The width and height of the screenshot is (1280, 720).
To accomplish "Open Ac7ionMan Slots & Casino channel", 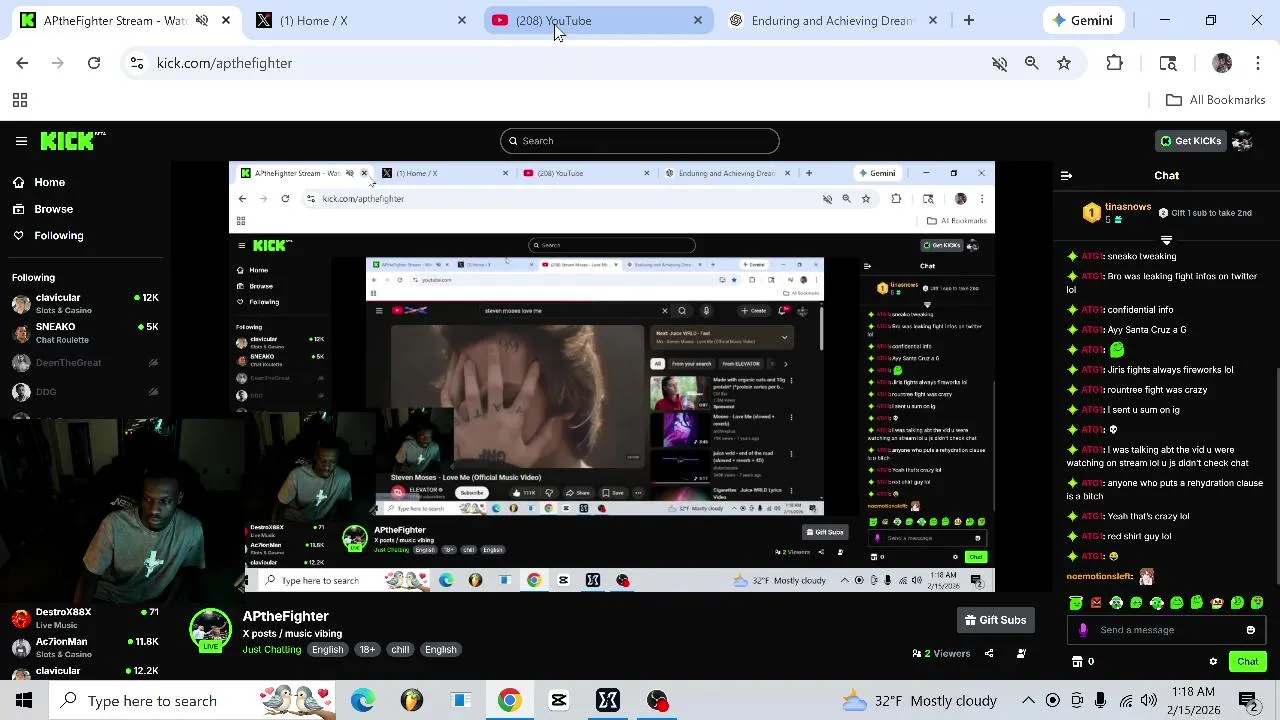I will 85,647.
